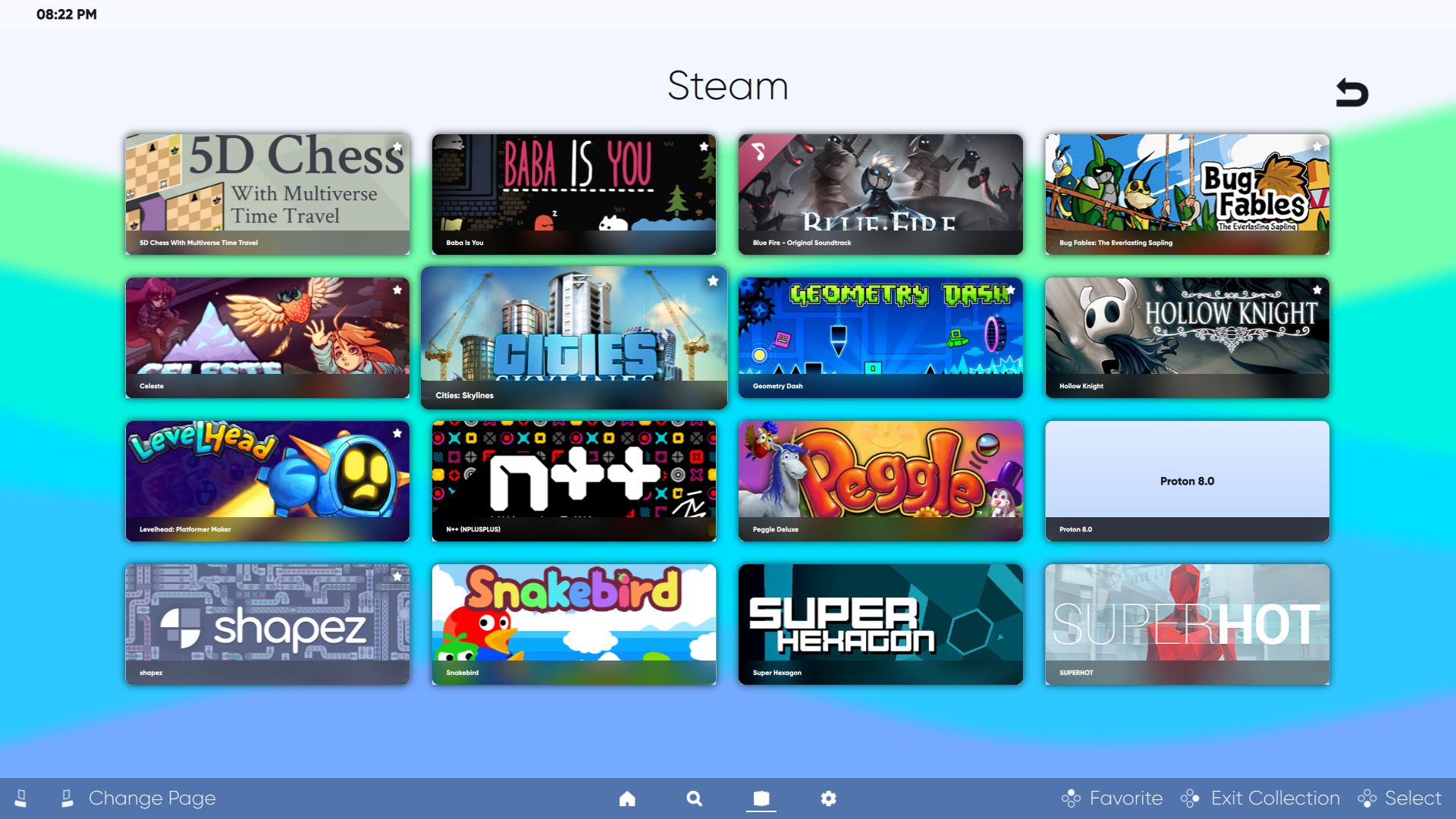Launch Cities: Skylines

[x=574, y=337]
